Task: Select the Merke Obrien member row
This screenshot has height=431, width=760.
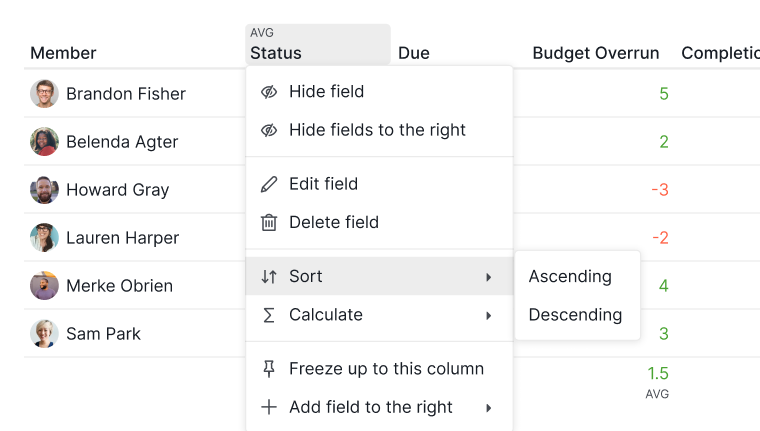Action: (x=135, y=286)
